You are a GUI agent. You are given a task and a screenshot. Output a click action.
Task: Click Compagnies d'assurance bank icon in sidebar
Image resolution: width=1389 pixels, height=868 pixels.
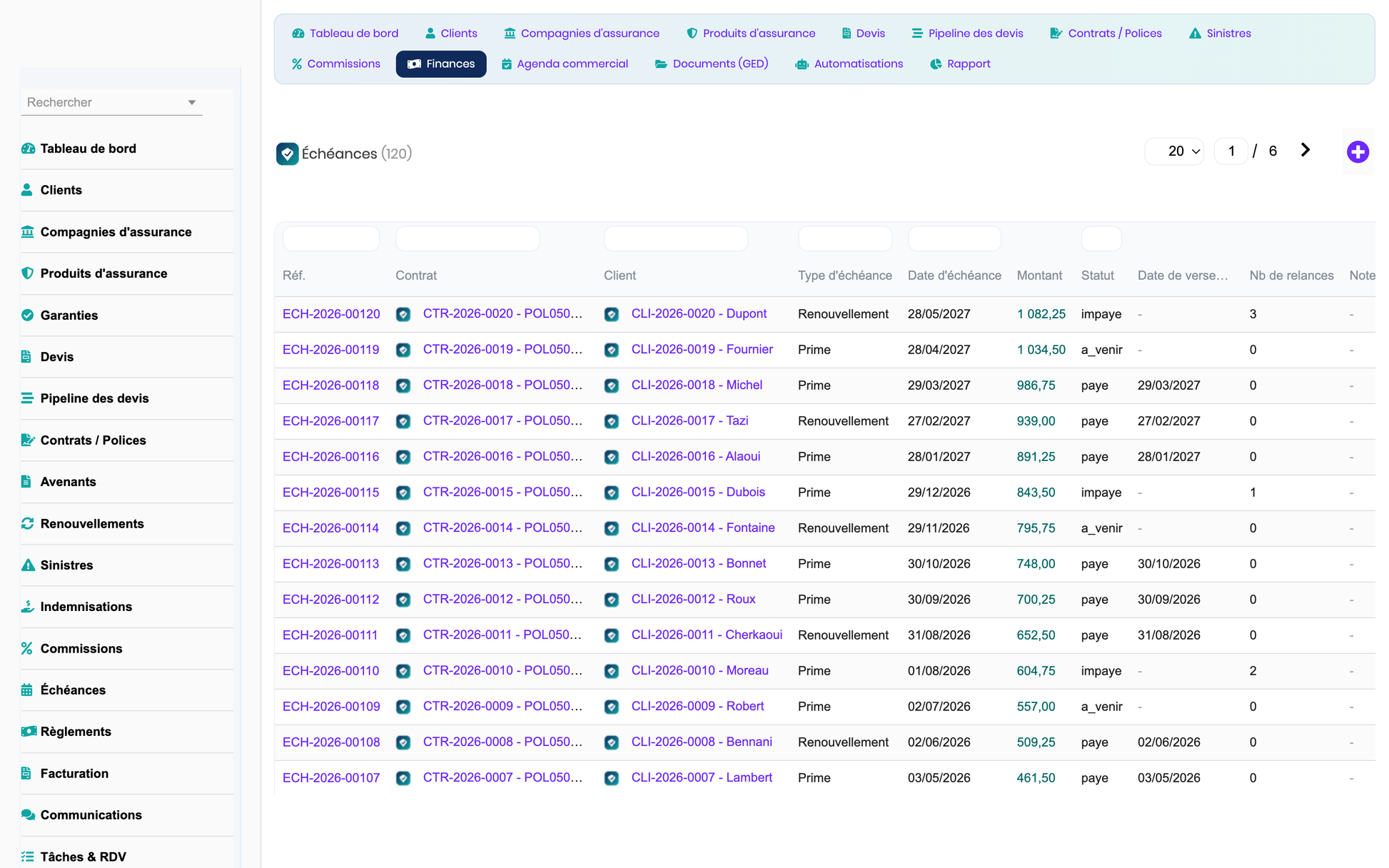click(x=28, y=231)
